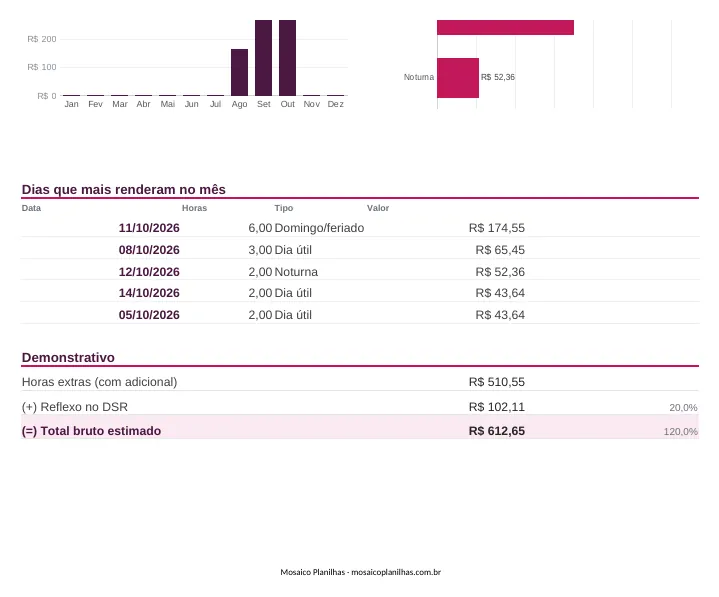719x597 pixels.
Task: Click the R$ 200 axis label
Action: pos(42,39)
